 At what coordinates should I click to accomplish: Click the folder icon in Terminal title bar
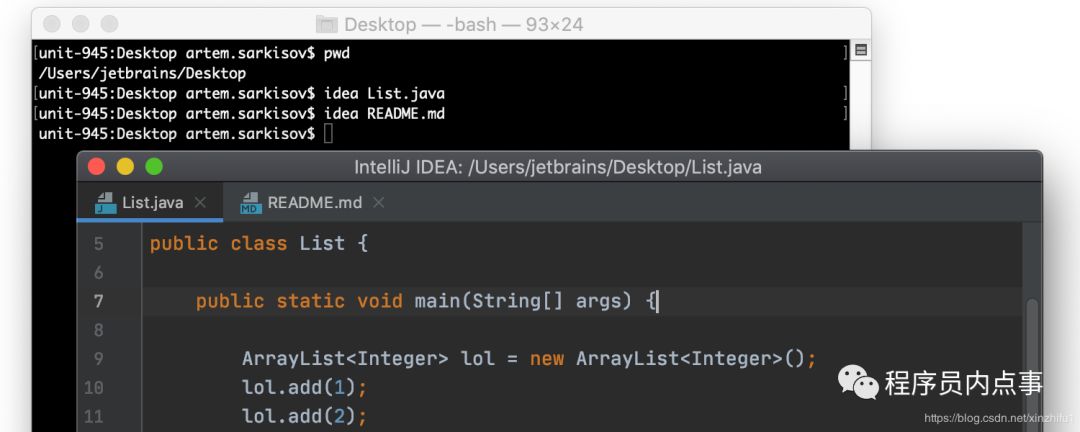326,25
